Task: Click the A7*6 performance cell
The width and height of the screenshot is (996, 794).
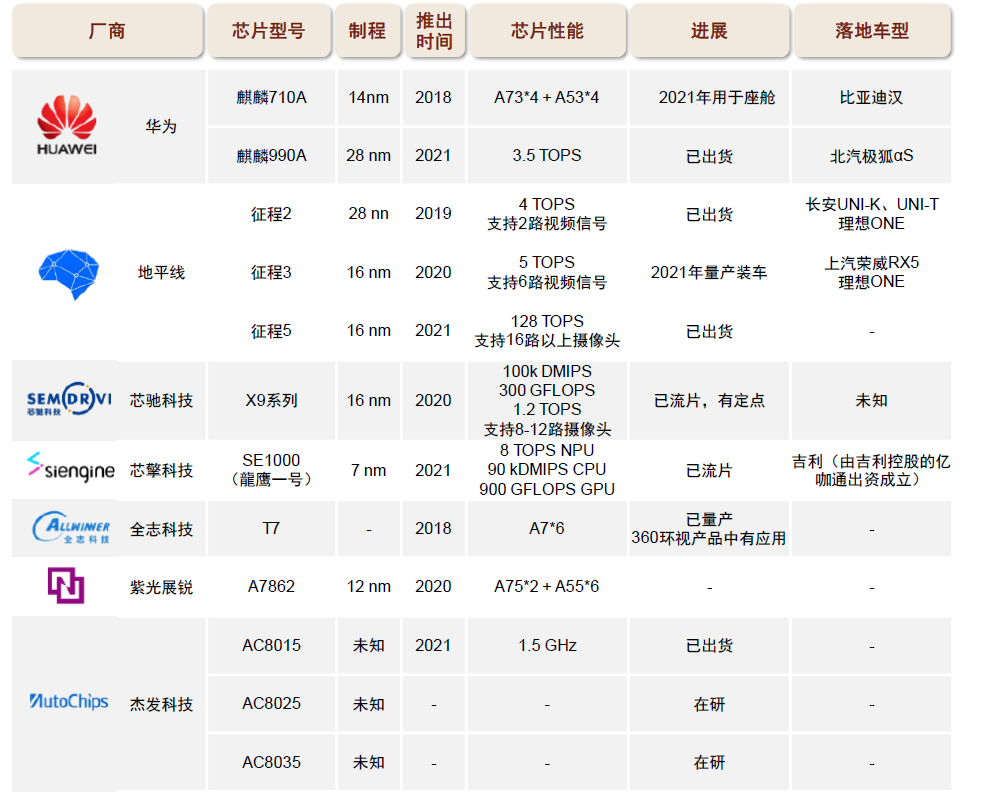Action: click(547, 528)
